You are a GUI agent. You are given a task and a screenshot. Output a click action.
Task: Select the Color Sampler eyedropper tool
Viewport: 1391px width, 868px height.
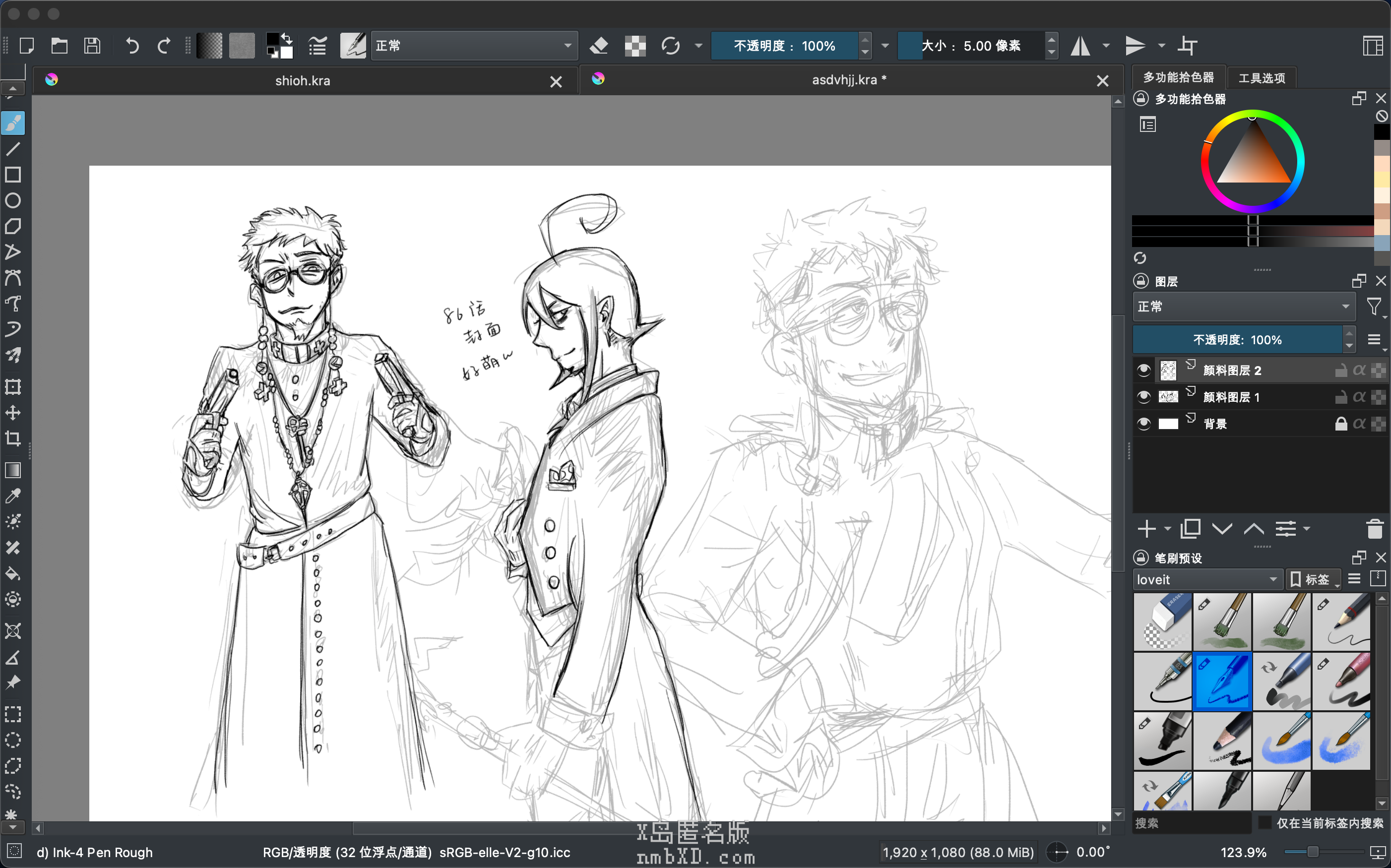tap(12, 496)
